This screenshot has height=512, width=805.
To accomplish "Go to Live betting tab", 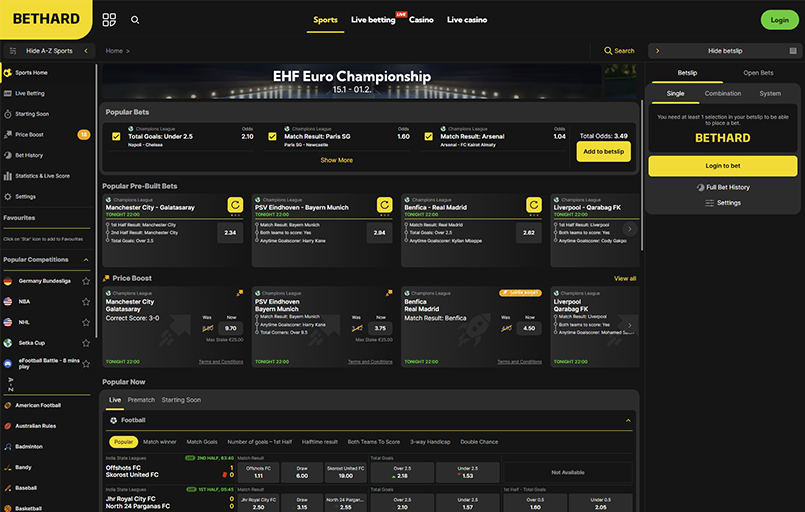I will pyautogui.click(x=373, y=20).
